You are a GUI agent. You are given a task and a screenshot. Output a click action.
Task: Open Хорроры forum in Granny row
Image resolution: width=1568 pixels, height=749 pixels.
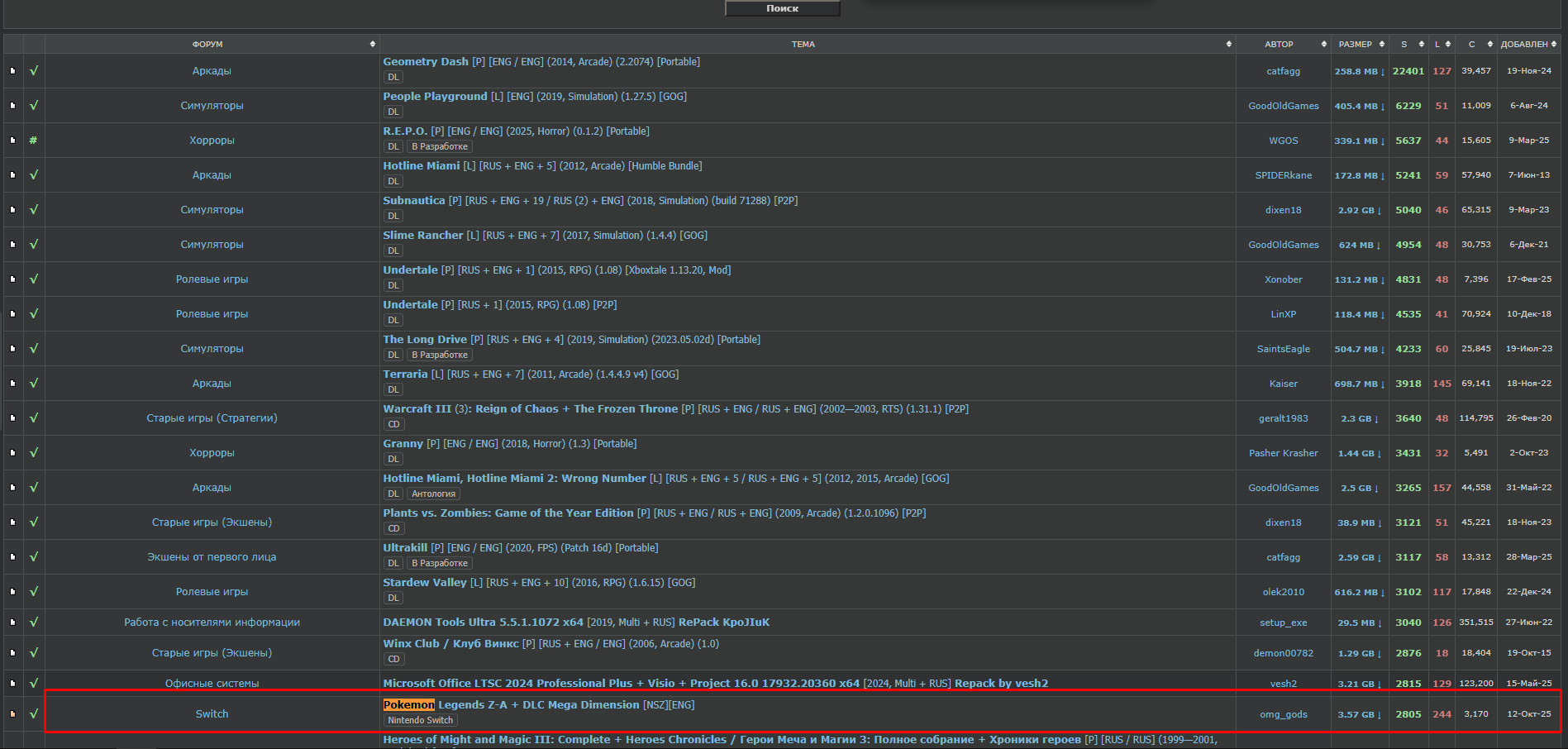click(x=212, y=453)
